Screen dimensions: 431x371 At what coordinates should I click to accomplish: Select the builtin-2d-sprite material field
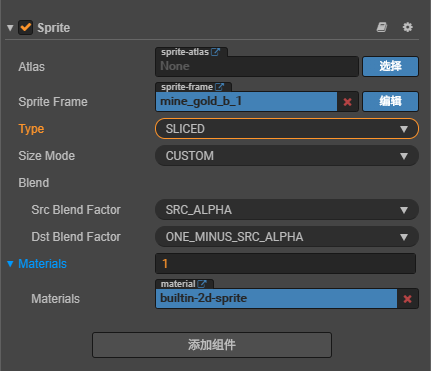pyautogui.click(x=276, y=299)
